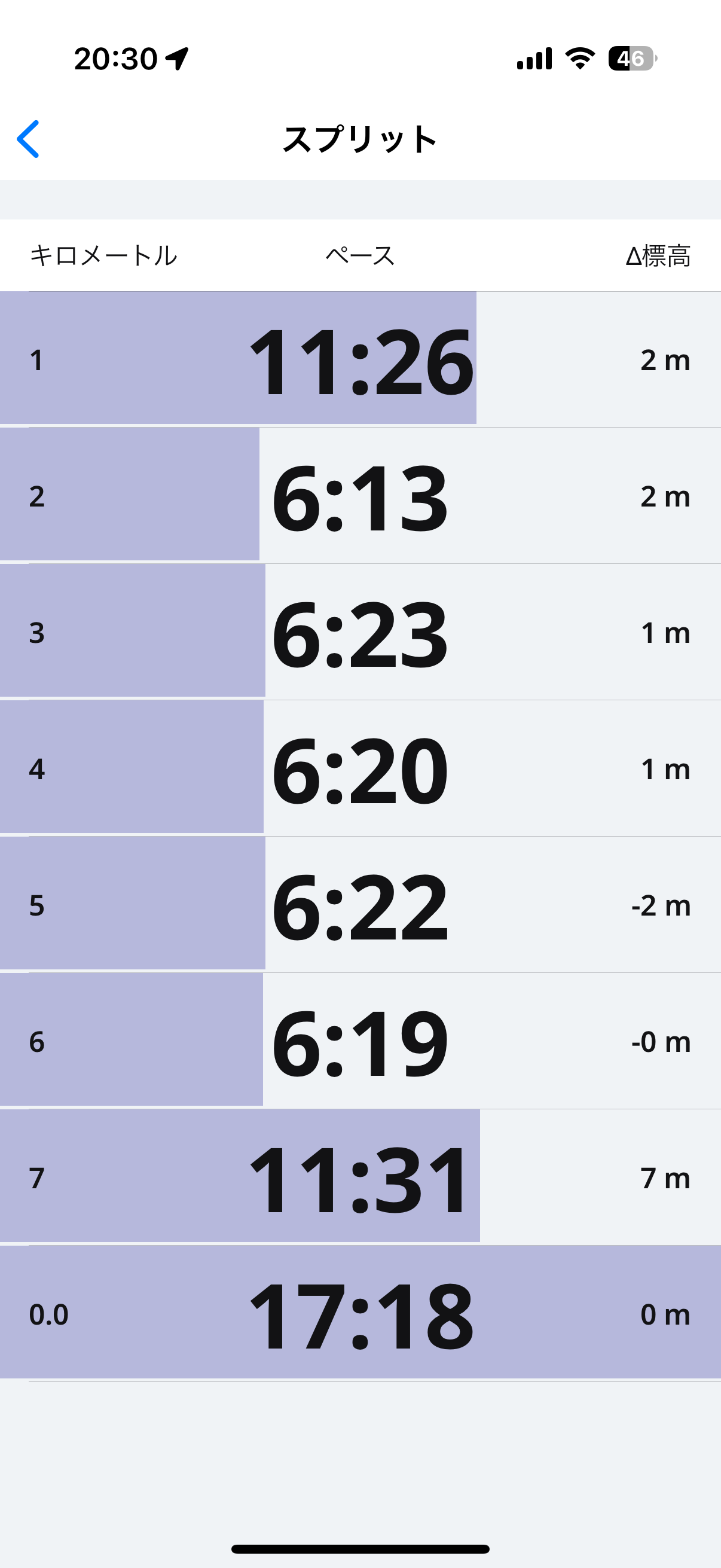
Task: Tap the final 0.0 split showing 17:18
Action: [360, 1315]
